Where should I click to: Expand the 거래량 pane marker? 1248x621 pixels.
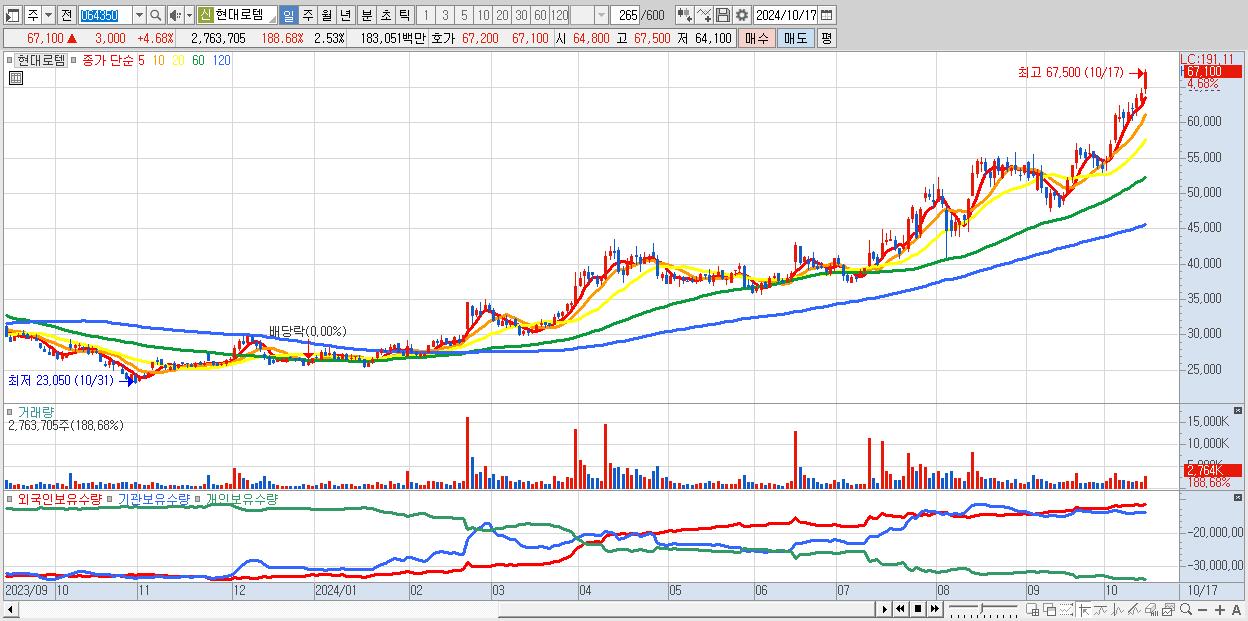9,411
